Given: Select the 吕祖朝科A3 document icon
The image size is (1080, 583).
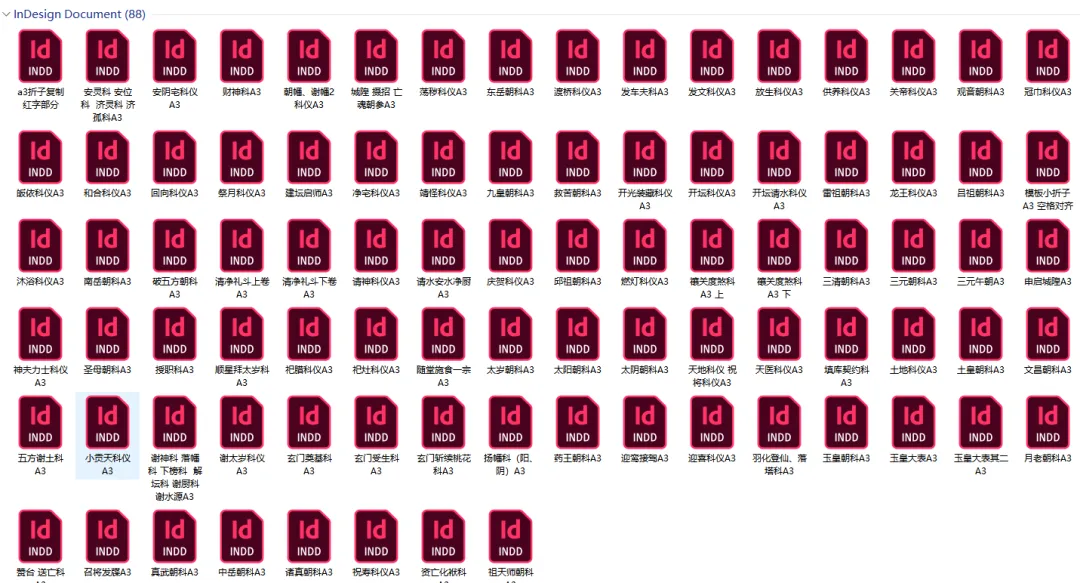Looking at the screenshot, I should (x=980, y=157).
